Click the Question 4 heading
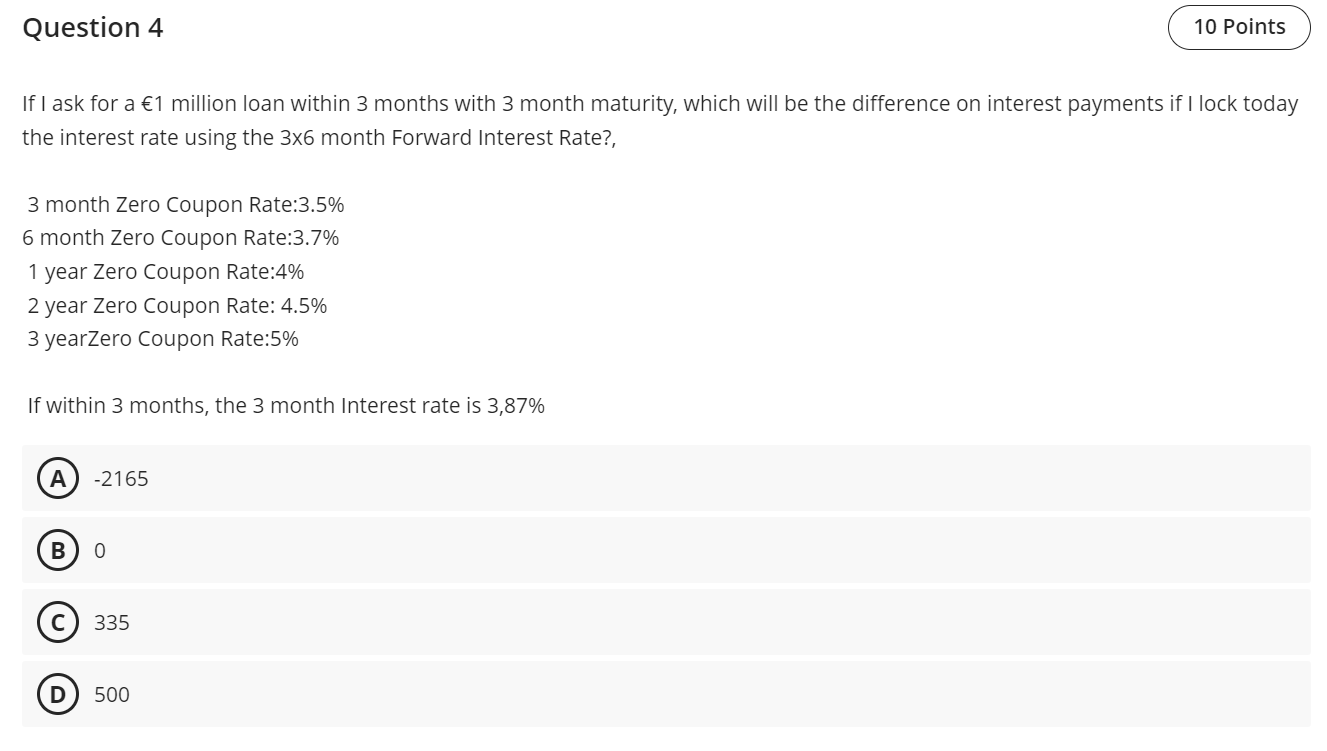 pyautogui.click(x=93, y=28)
